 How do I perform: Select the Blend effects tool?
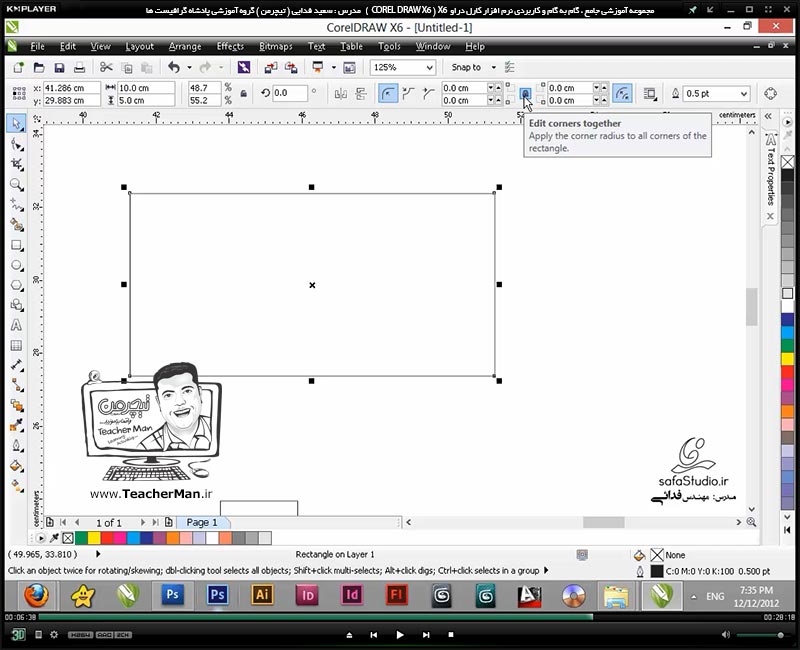coord(17,406)
